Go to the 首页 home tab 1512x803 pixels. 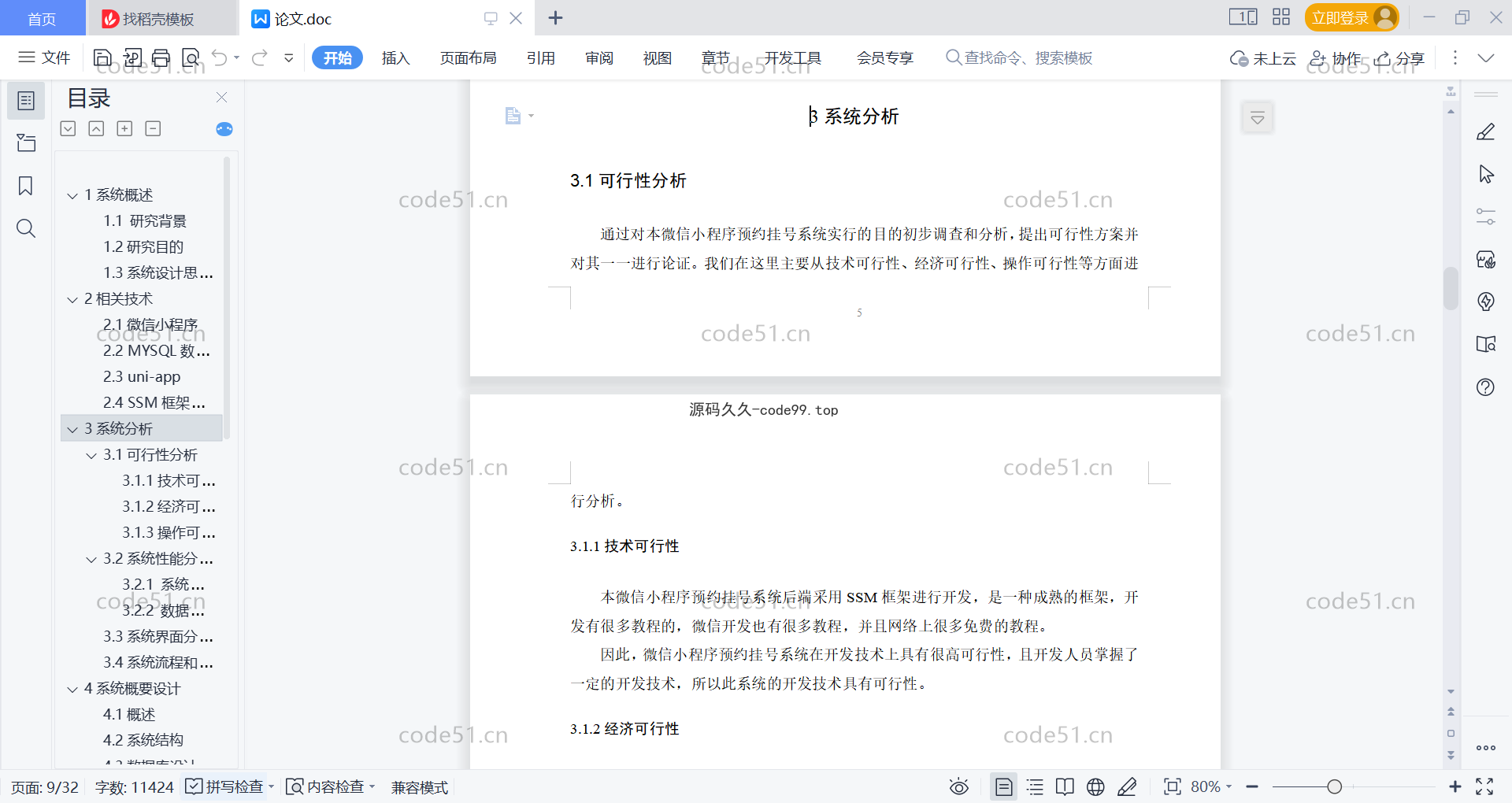[43, 18]
